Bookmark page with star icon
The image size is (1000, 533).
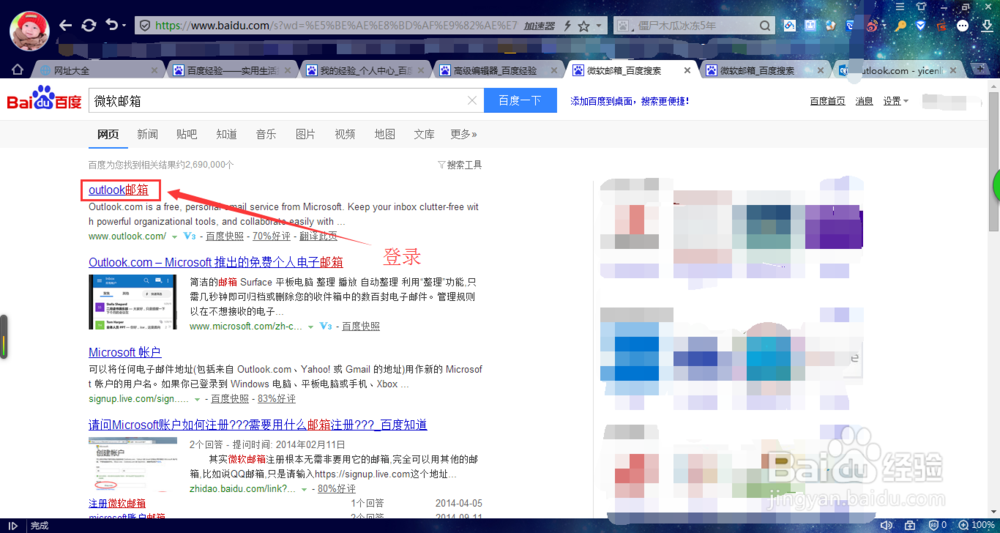(583, 26)
